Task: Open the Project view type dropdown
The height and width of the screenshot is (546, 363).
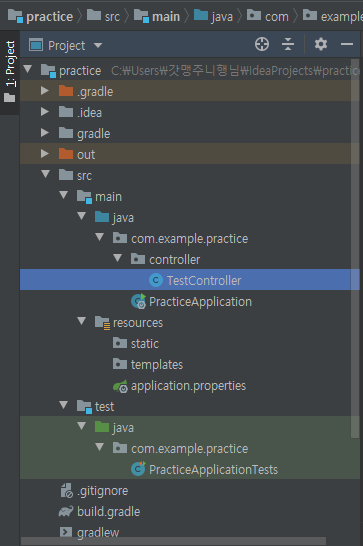Action: click(x=66, y=45)
